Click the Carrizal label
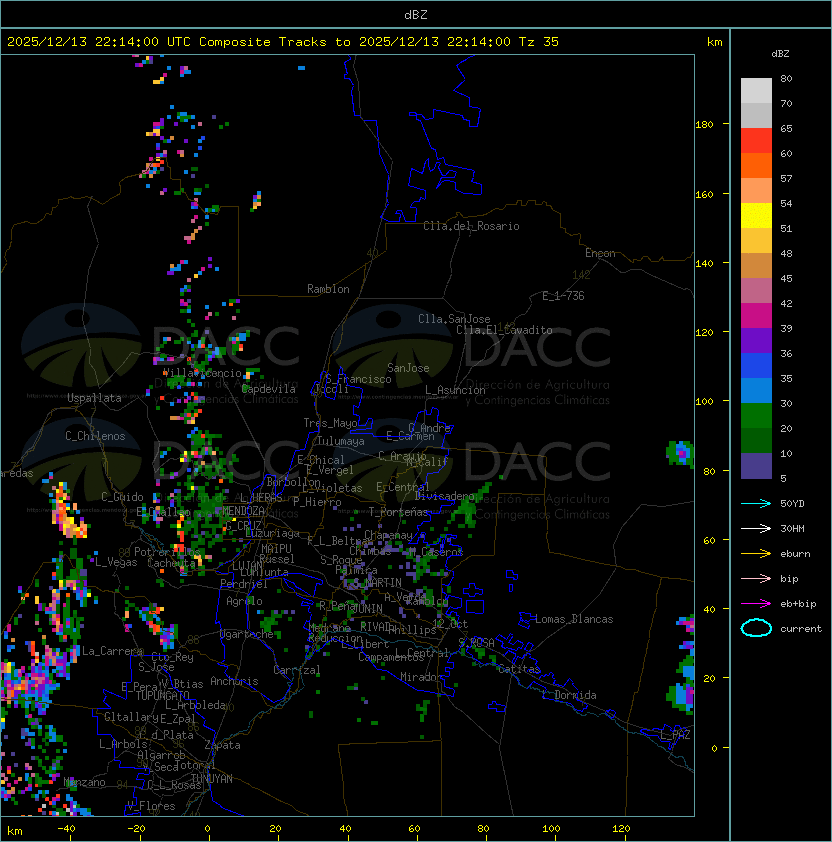This screenshot has height=842, width=832. 296,670
